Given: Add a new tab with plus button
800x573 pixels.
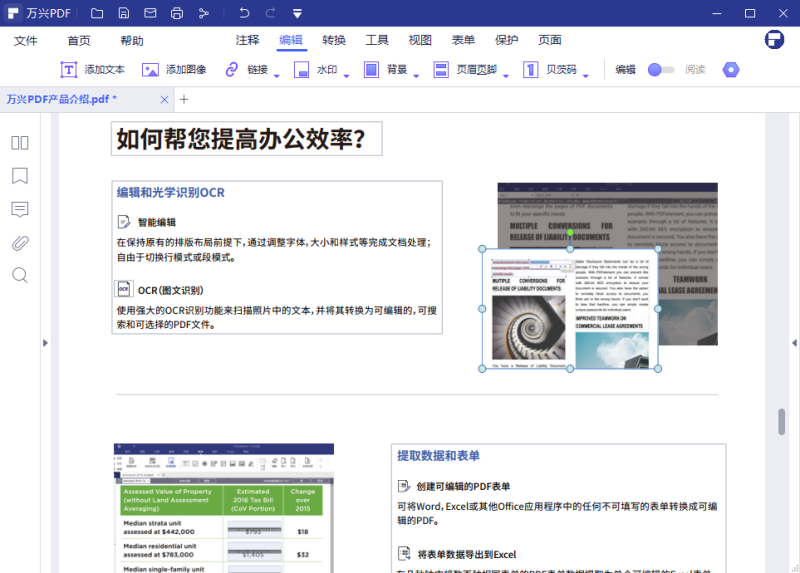Looking at the screenshot, I should (184, 99).
